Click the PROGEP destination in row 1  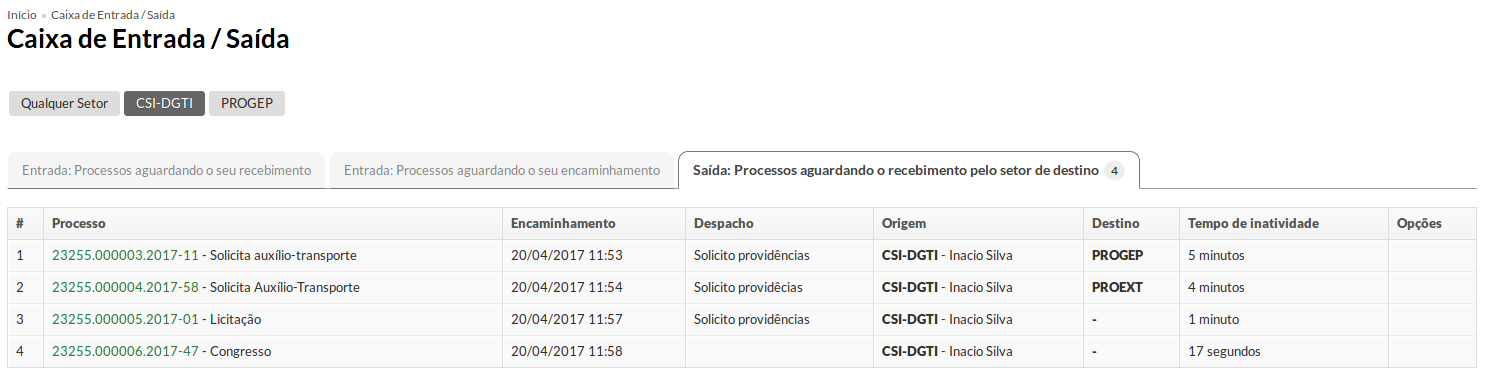point(1117,255)
